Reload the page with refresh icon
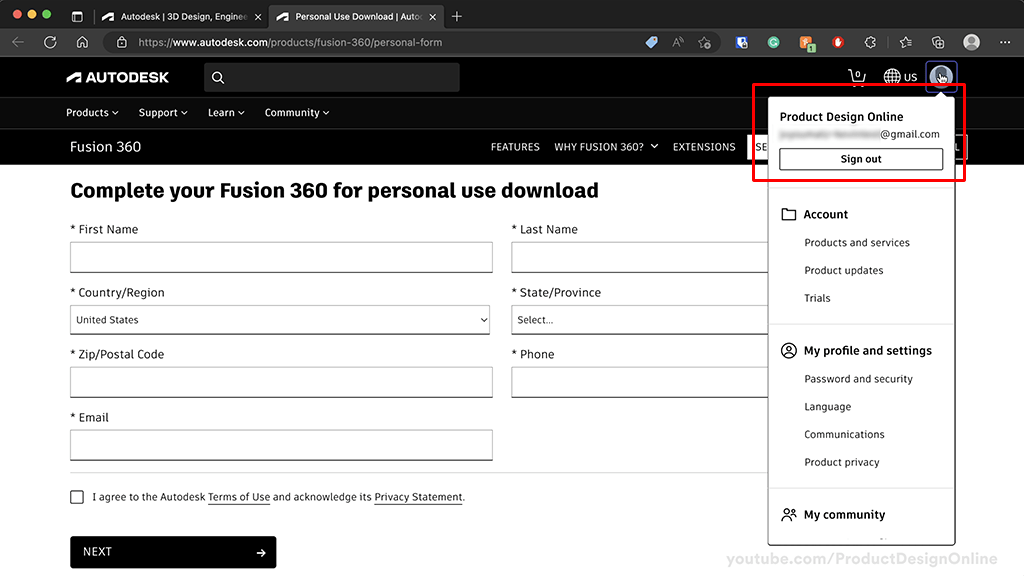This screenshot has height=576, width=1024. tap(50, 42)
